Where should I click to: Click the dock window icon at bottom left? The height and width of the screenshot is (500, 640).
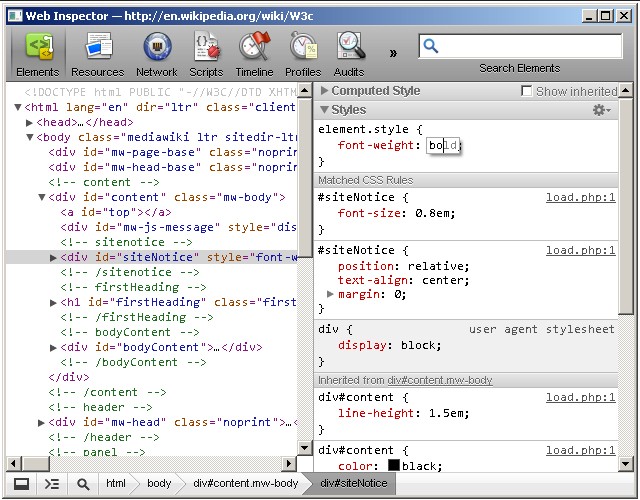coord(21,484)
